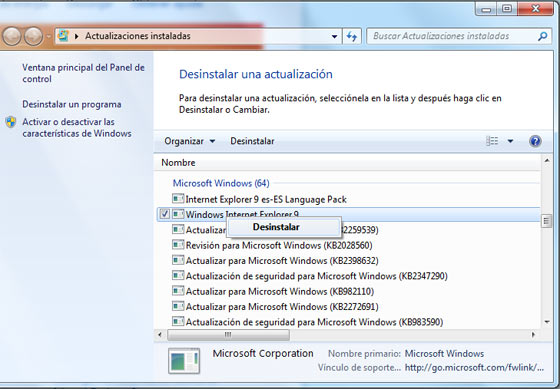Select Revisión para Microsoft Windows (KB2028560)
This screenshot has height=389, width=560.
point(279,245)
